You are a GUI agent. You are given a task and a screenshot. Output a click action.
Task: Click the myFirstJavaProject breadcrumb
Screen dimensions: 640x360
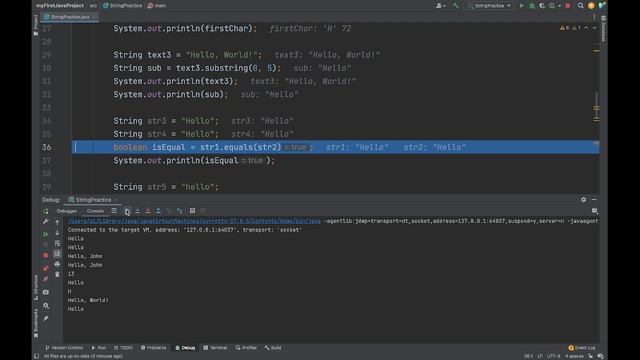tap(60, 6)
